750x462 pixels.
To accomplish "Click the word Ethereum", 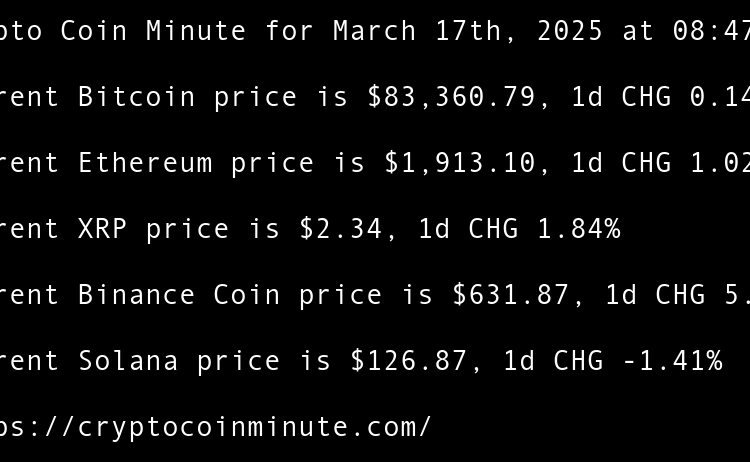I will (x=145, y=163).
